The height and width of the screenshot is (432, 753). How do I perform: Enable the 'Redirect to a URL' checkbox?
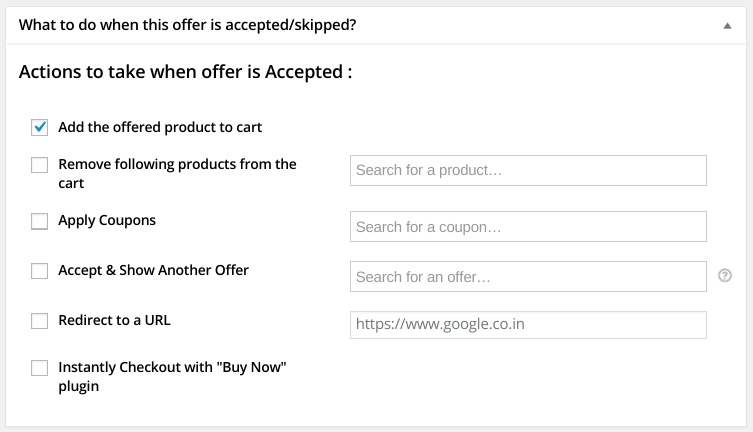(x=39, y=321)
